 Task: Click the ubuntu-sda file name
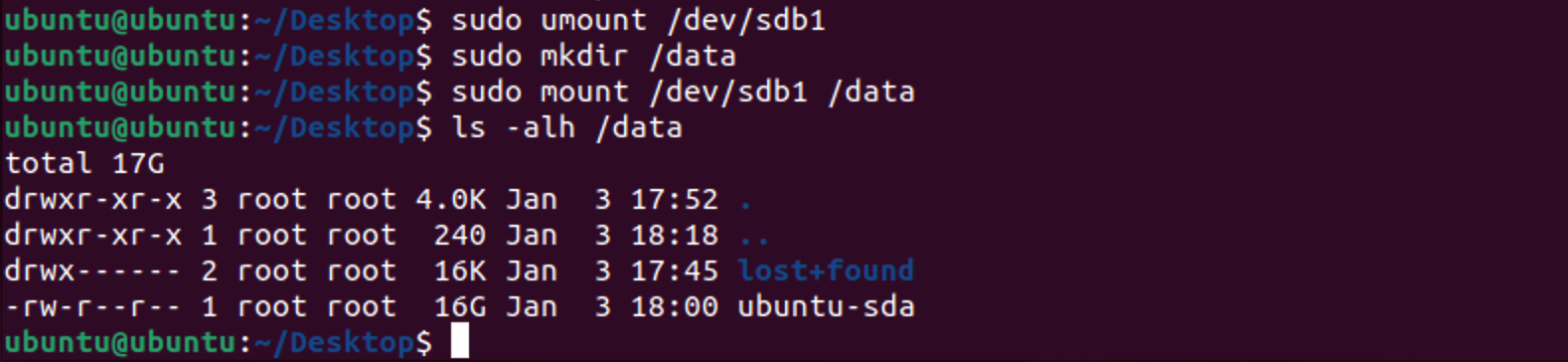point(826,306)
